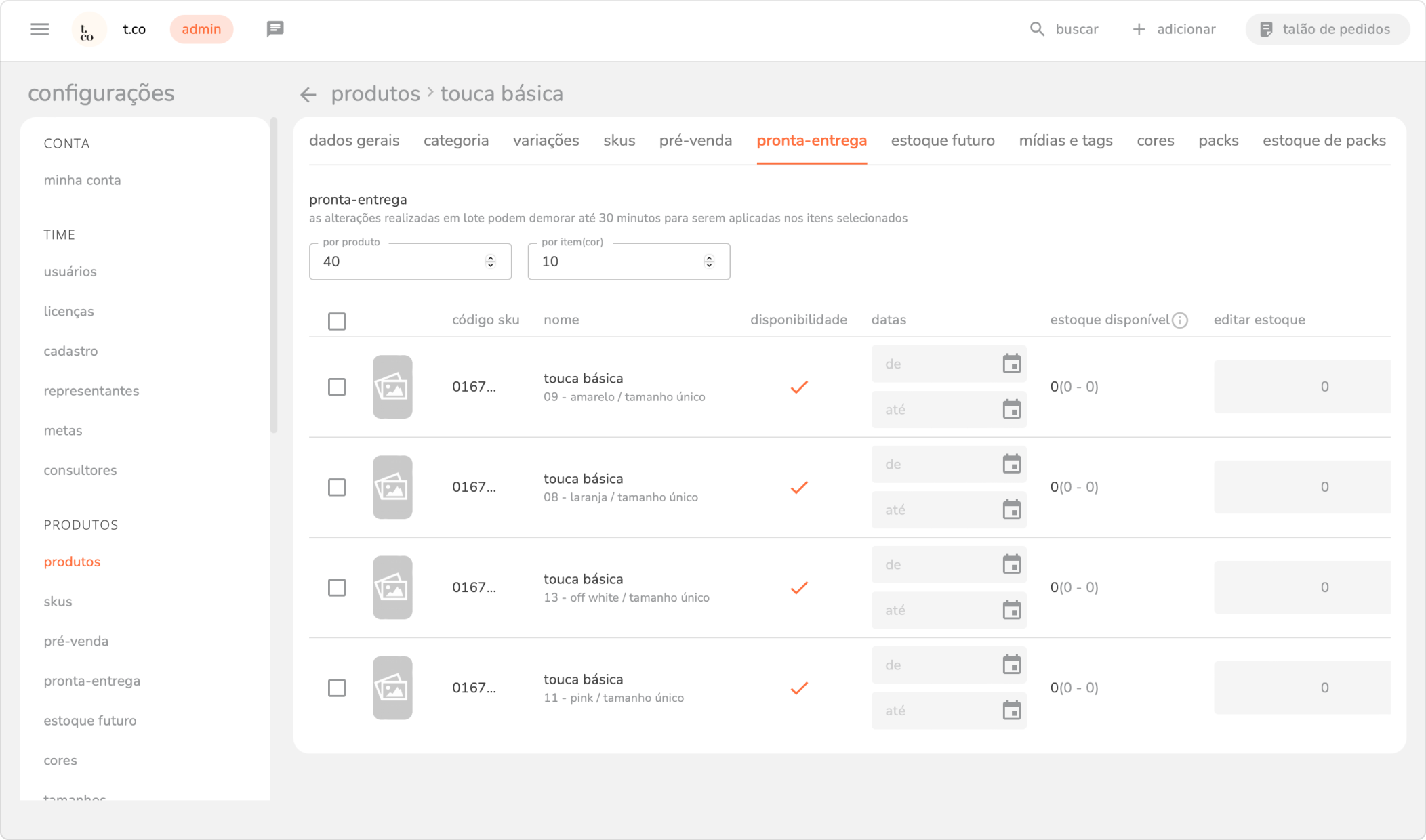The image size is (1426, 840).
Task: Click the buscar search magnifier icon
Action: [x=1037, y=29]
